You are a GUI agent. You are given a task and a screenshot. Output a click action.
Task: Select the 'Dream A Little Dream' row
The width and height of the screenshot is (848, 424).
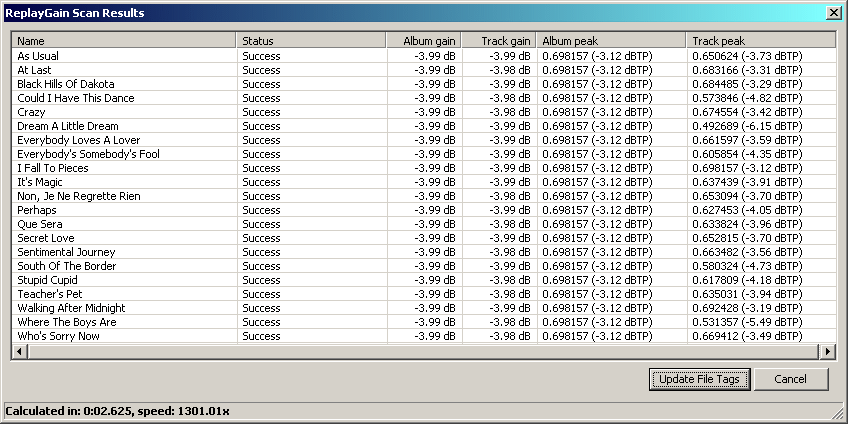point(423,126)
